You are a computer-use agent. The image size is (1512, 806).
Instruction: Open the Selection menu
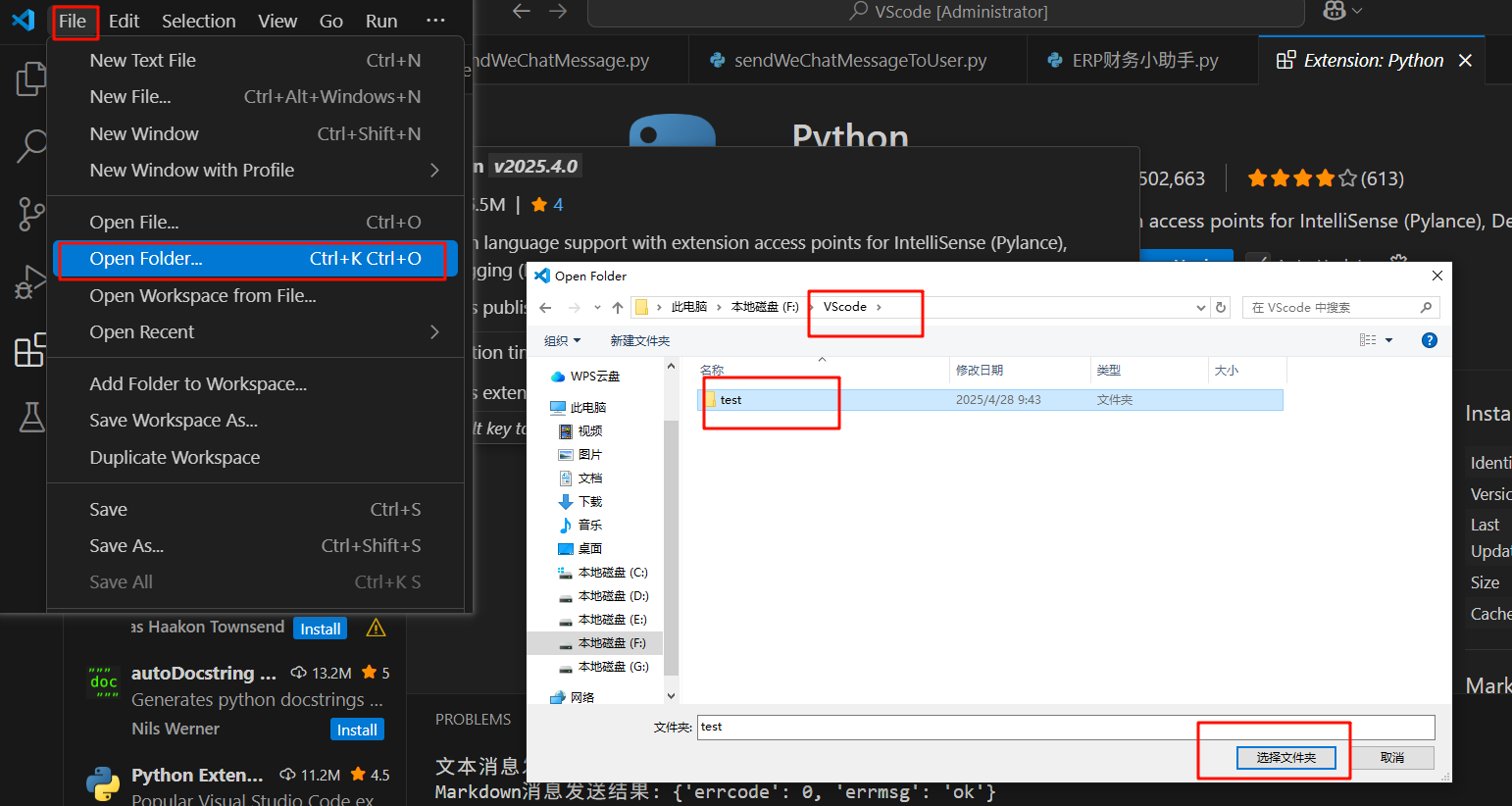[x=199, y=21]
